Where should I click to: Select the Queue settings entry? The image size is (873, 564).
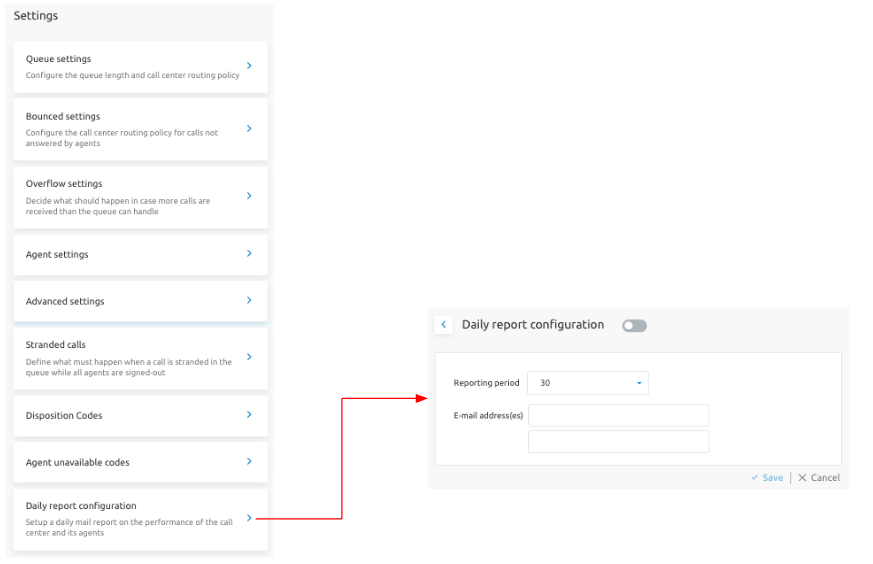140,67
